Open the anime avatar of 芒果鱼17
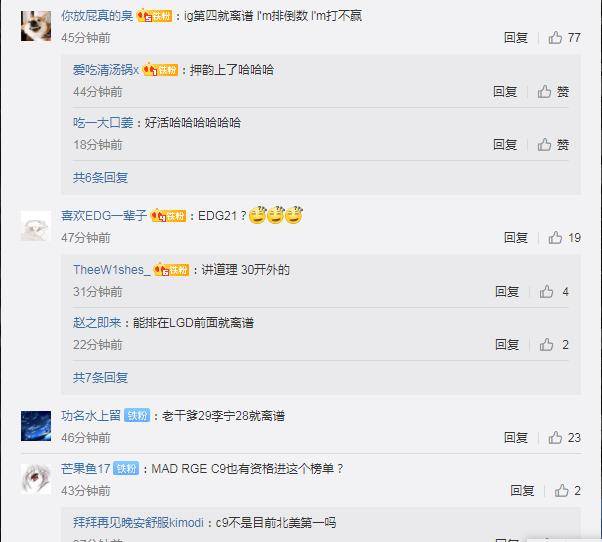Screen dimensions: 602x542 36,479
